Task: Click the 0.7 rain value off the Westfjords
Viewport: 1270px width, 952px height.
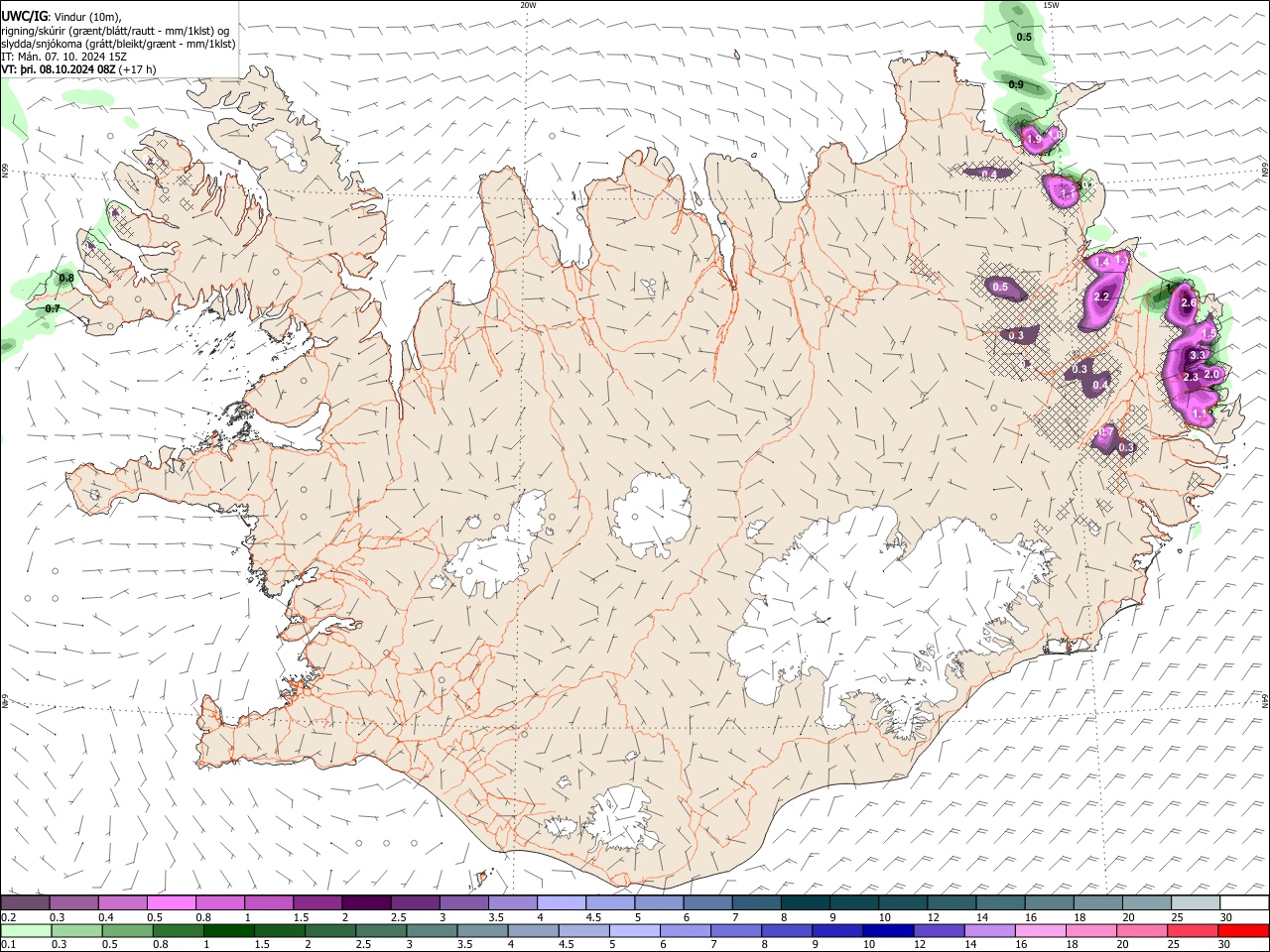Action: 53,308
